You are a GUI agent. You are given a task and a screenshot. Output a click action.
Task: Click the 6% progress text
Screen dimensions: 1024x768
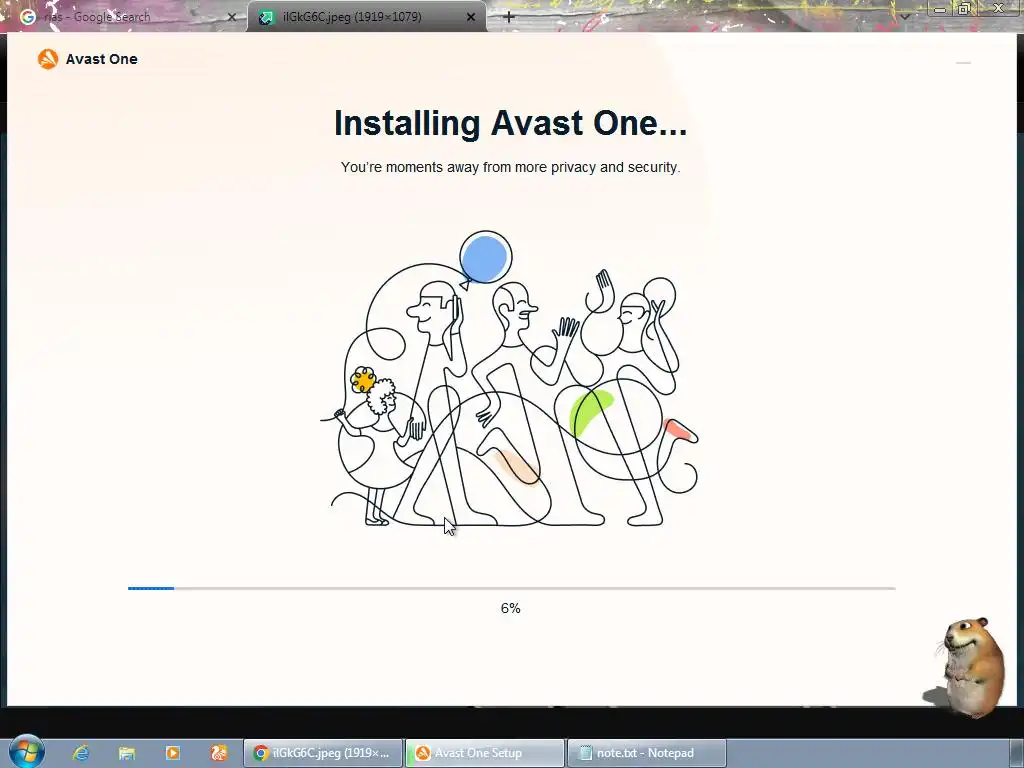point(511,608)
